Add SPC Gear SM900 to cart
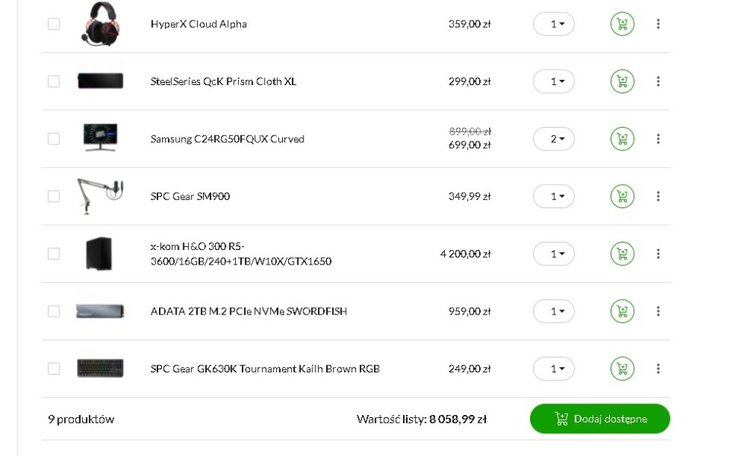Image resolution: width=730 pixels, height=456 pixels. pos(622,196)
